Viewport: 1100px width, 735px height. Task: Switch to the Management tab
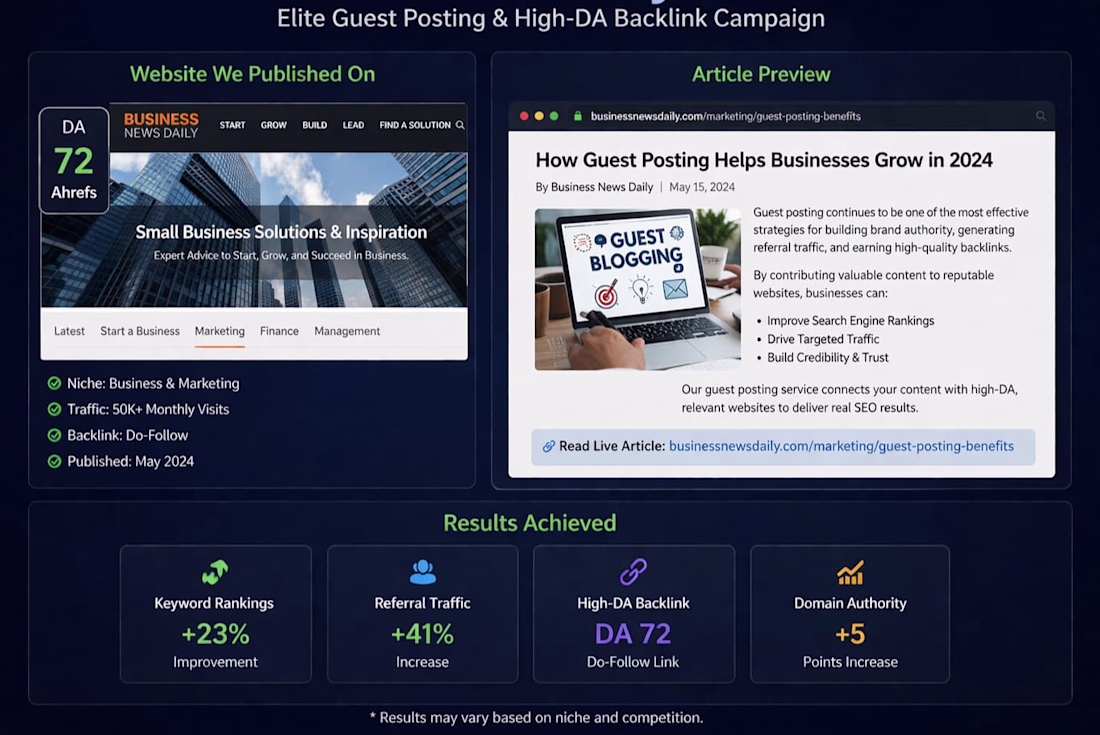347,331
